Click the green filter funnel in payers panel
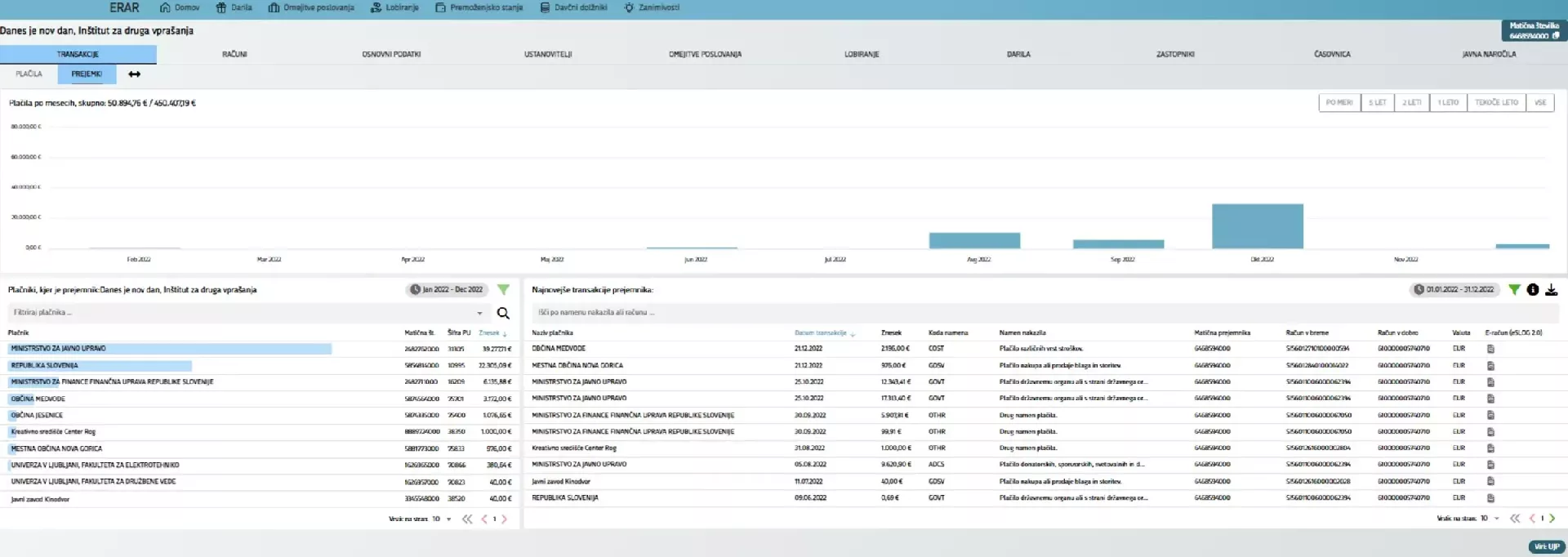 coord(503,290)
